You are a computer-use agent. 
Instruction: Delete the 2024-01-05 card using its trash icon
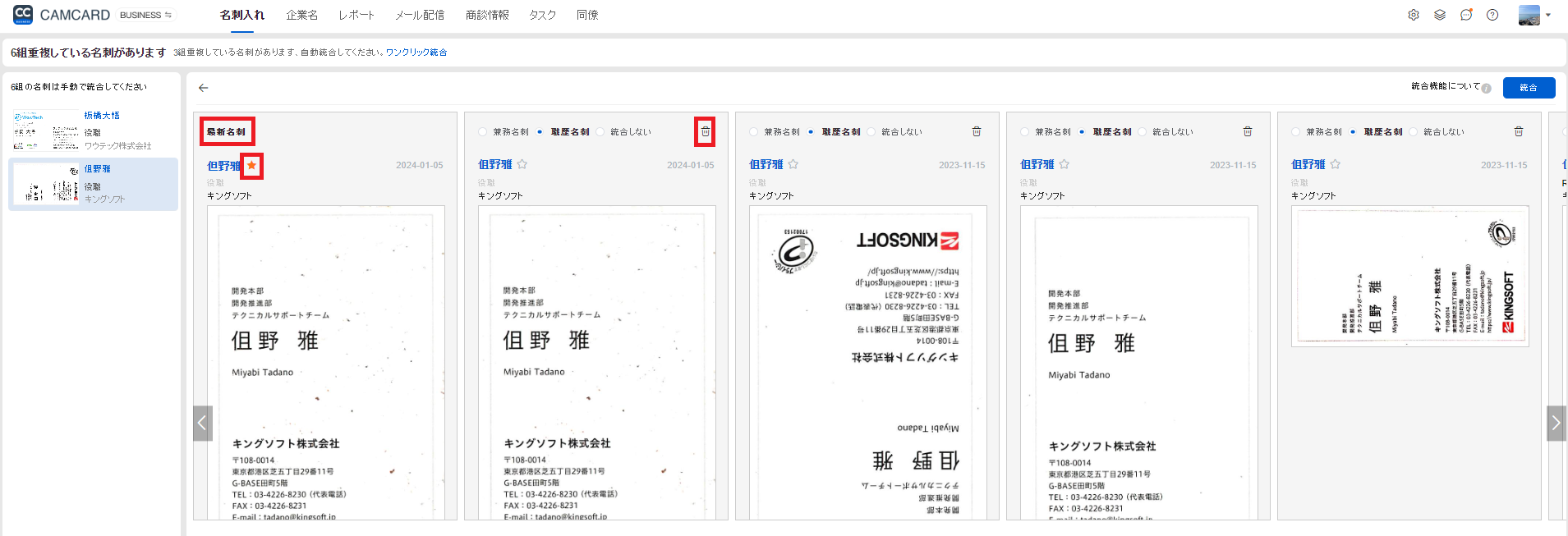click(x=705, y=131)
